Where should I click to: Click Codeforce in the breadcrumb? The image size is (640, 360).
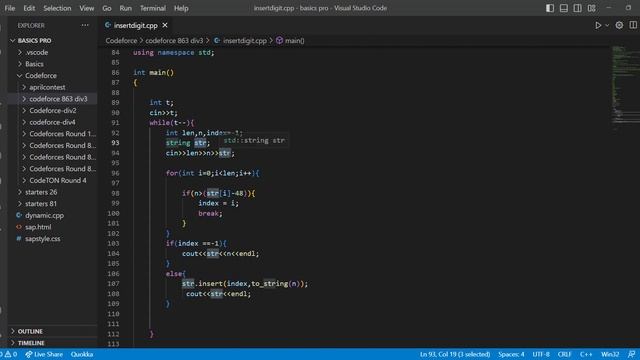[x=121, y=40]
